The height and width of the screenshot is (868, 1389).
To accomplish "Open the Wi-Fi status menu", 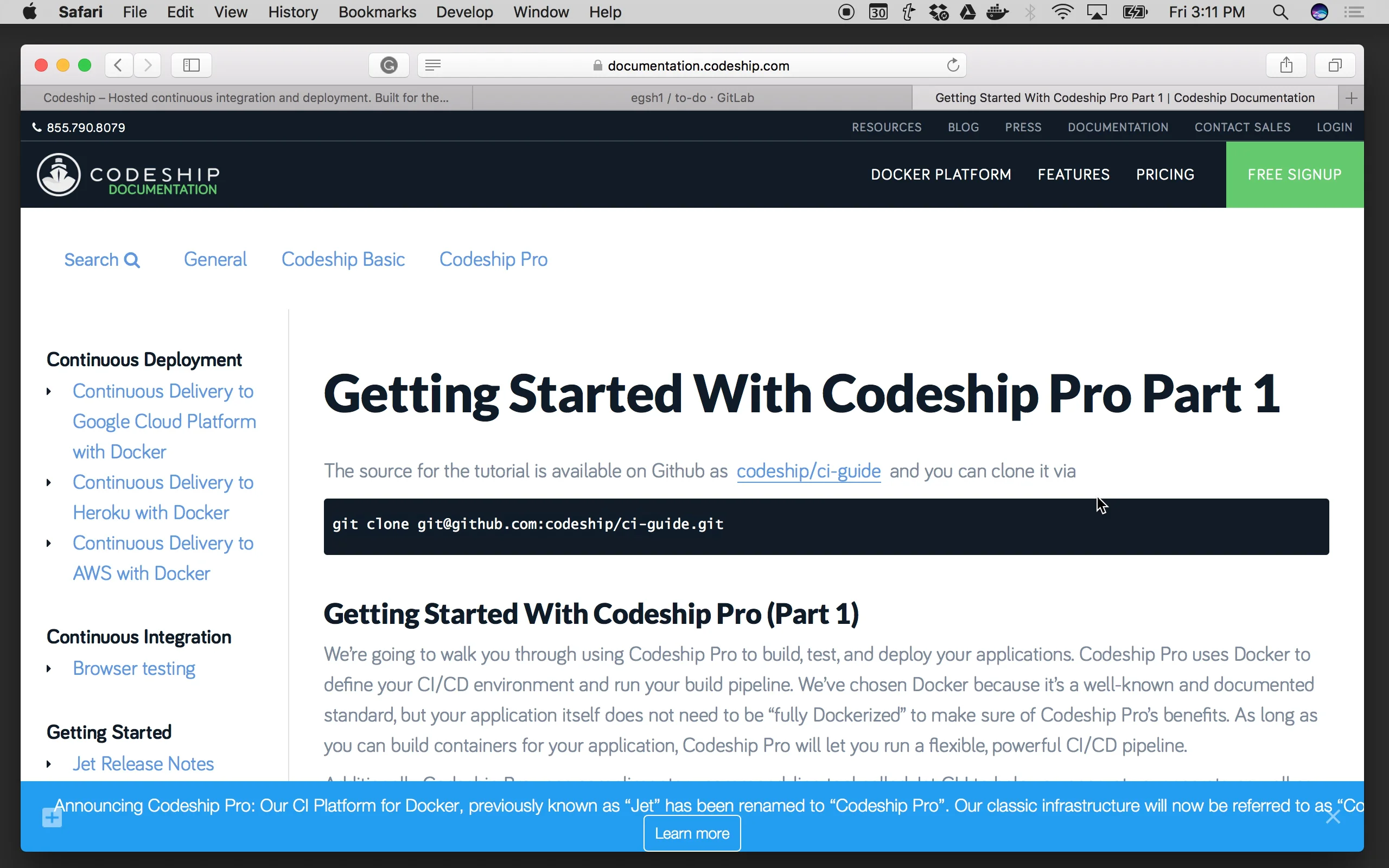I will pos(1062,12).
